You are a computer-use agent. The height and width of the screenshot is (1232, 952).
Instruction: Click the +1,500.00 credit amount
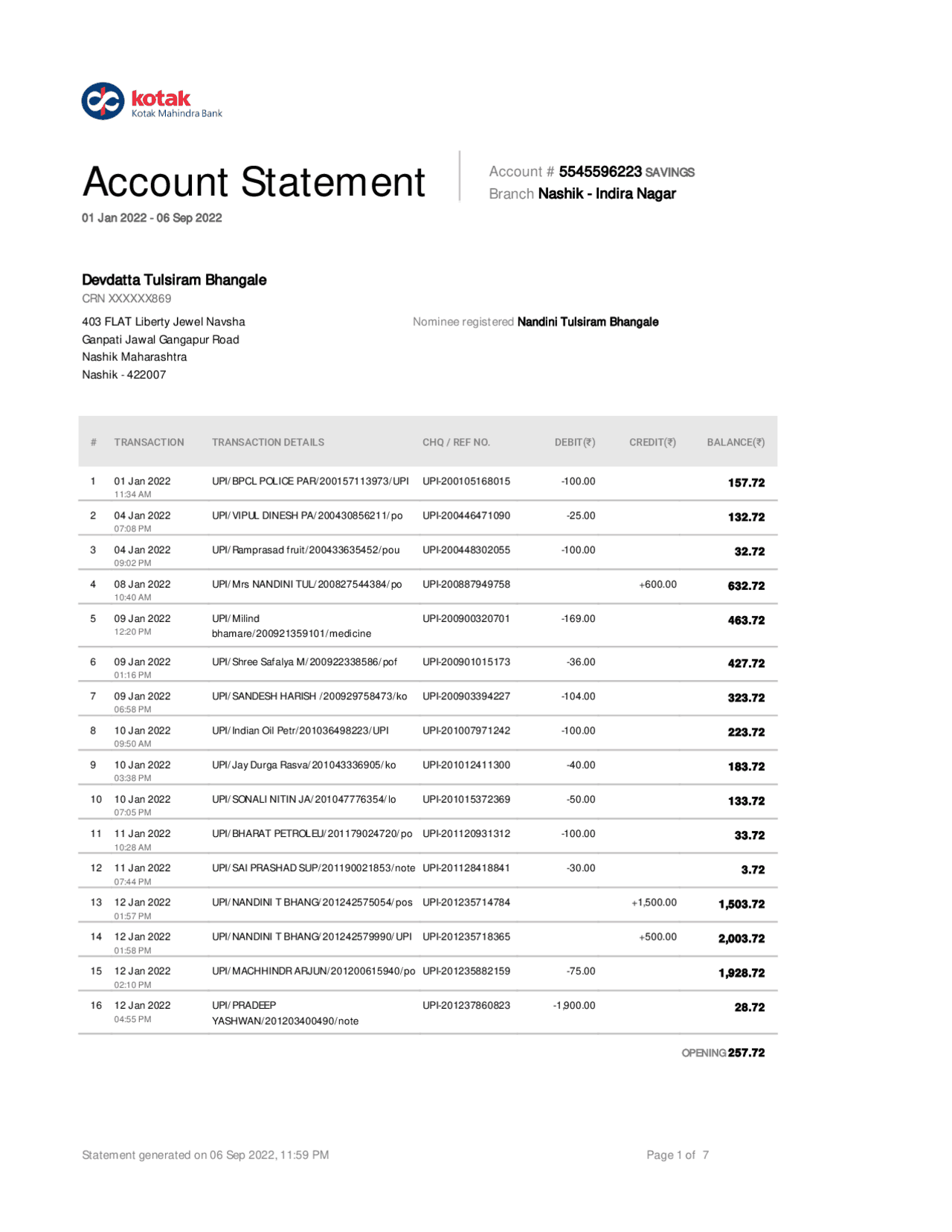(654, 902)
